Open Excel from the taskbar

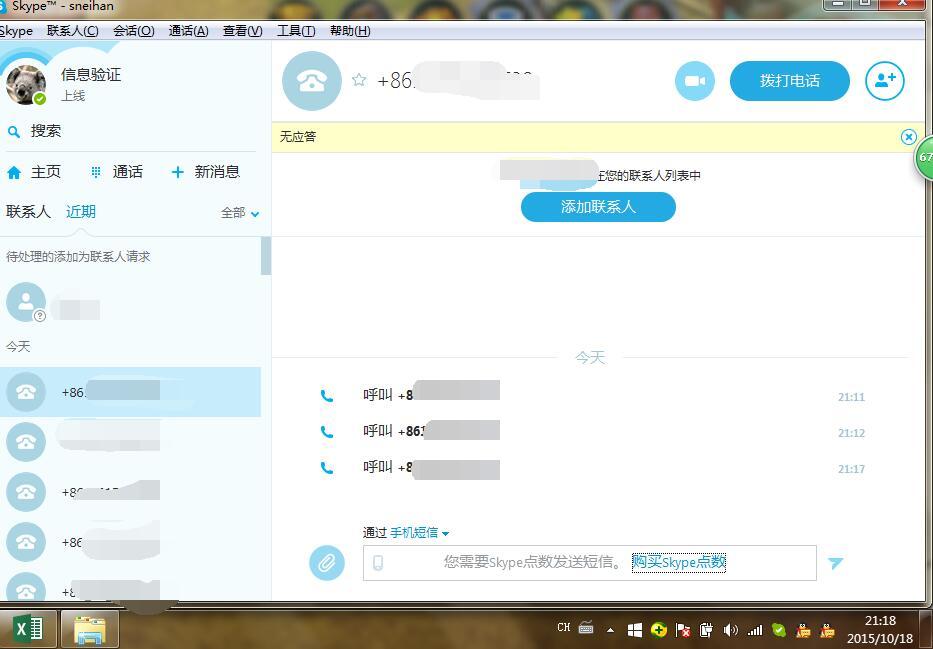[28, 629]
